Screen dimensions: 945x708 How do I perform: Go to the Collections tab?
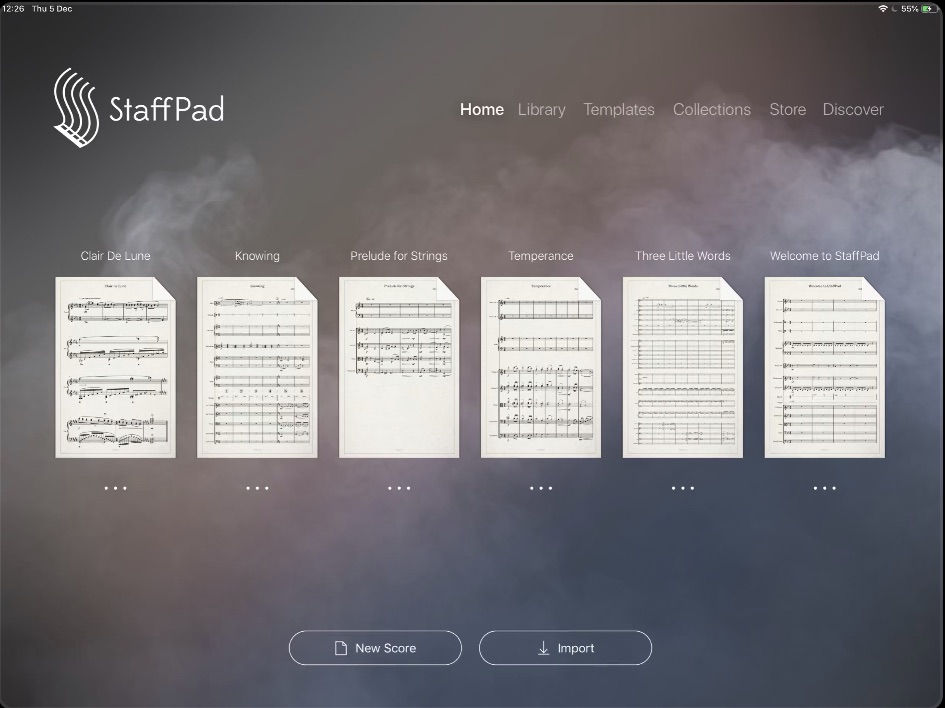(712, 110)
